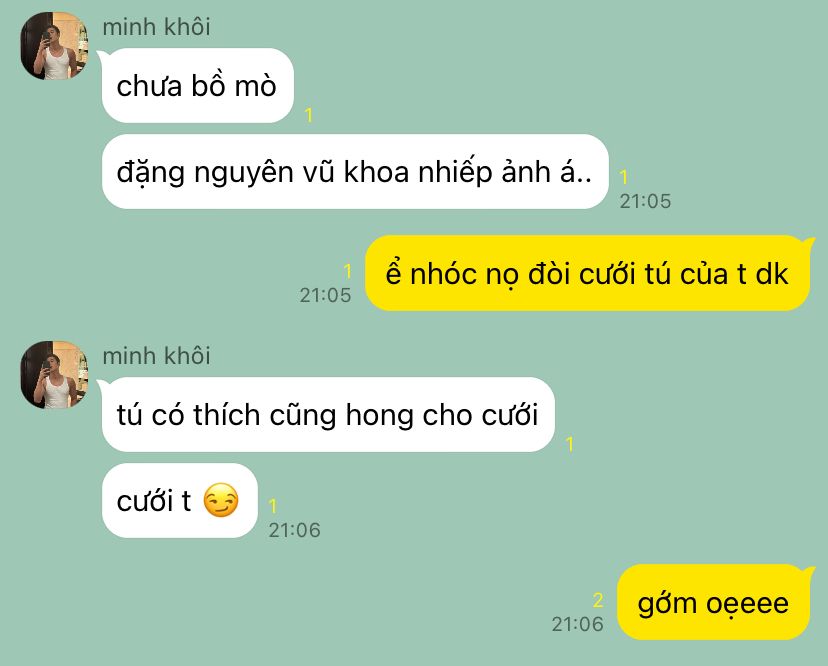Tap the 21:06 timestamp beside "cưới t"
The image size is (828, 666).
coord(294,530)
